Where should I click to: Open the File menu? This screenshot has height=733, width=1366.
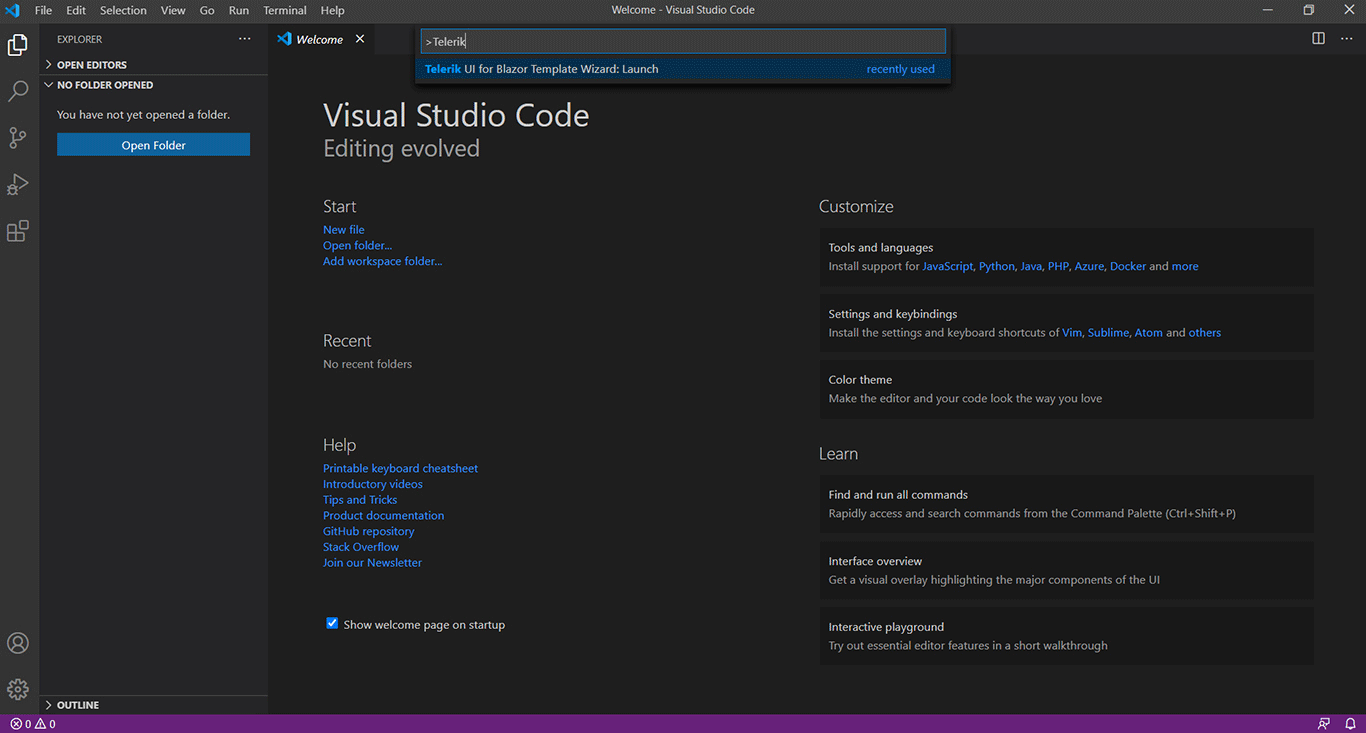click(44, 10)
